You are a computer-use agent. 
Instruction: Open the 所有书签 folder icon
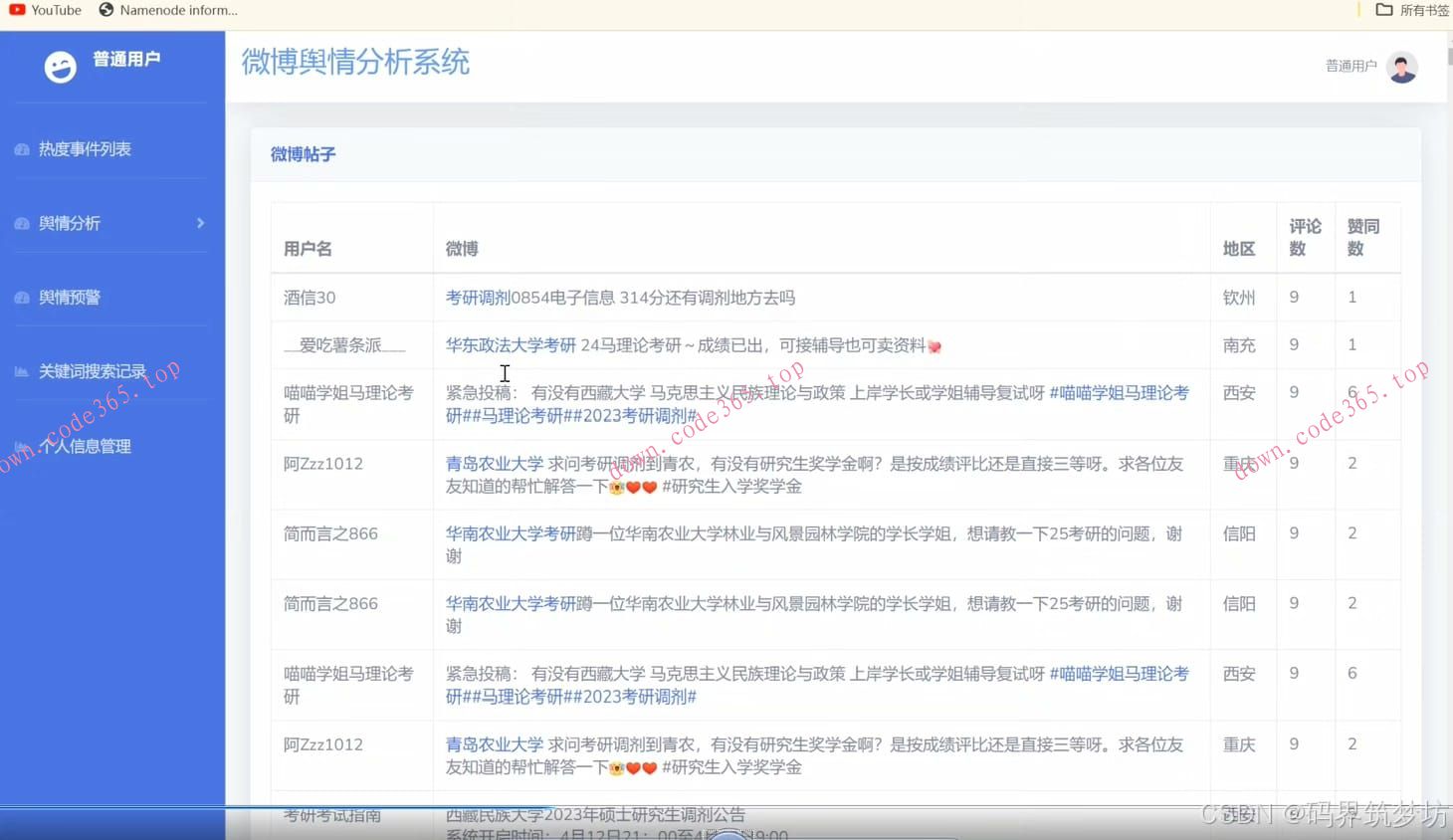pyautogui.click(x=1382, y=10)
